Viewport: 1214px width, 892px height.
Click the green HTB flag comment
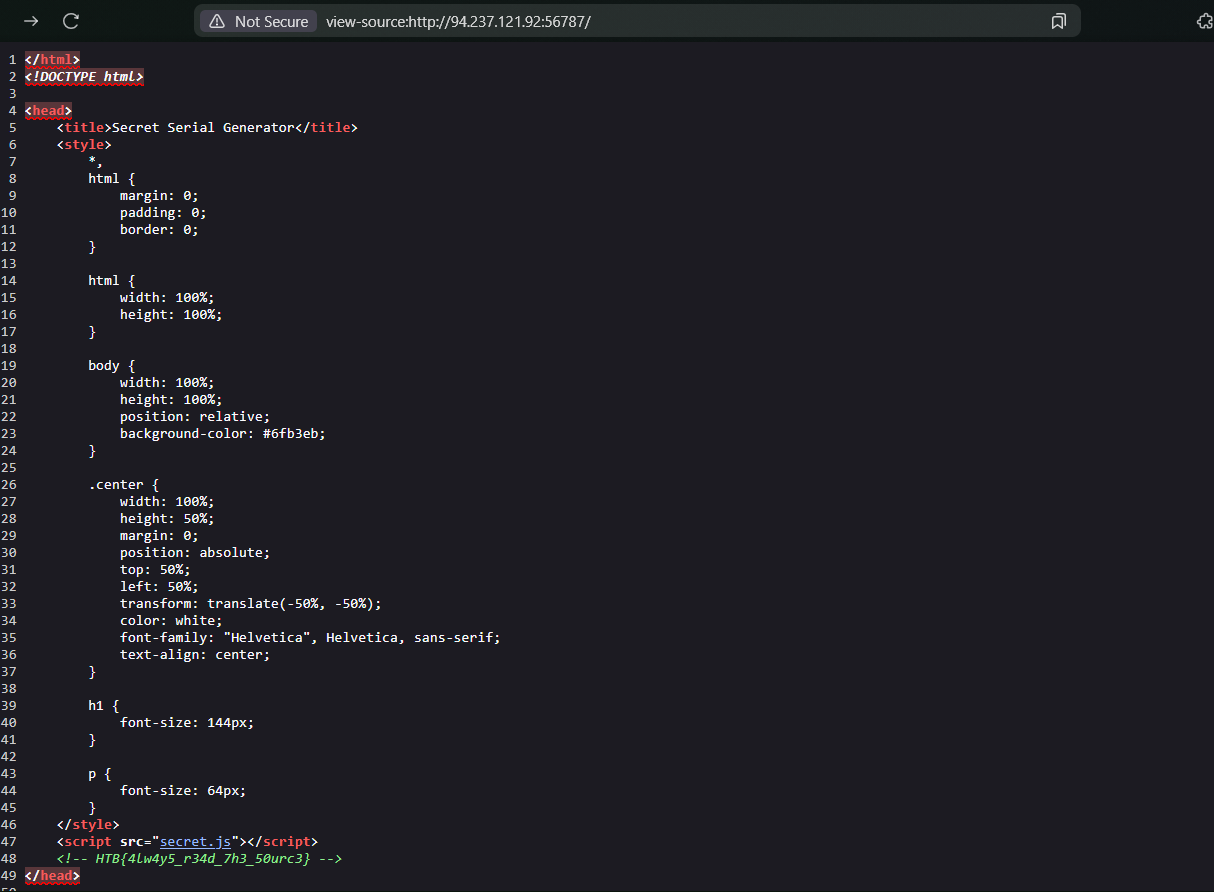[x=199, y=859]
